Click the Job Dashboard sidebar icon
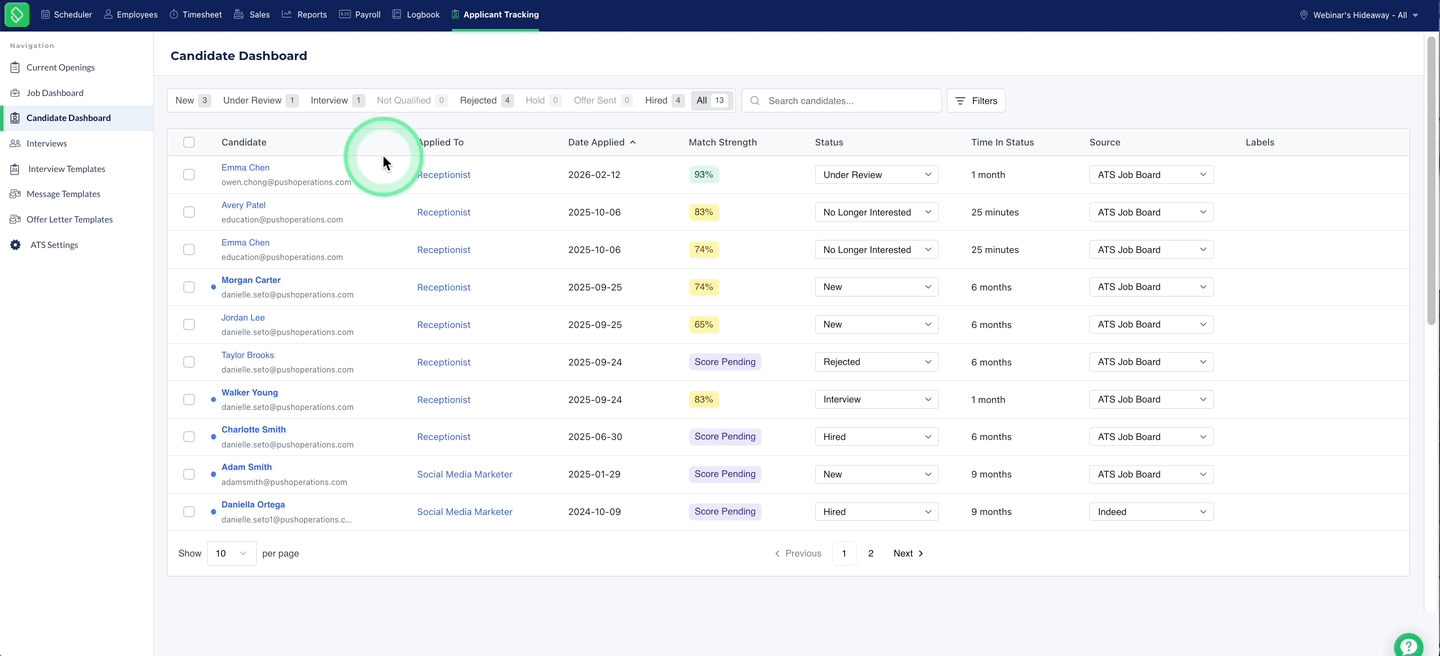The image size is (1440, 656). click(x=15, y=93)
